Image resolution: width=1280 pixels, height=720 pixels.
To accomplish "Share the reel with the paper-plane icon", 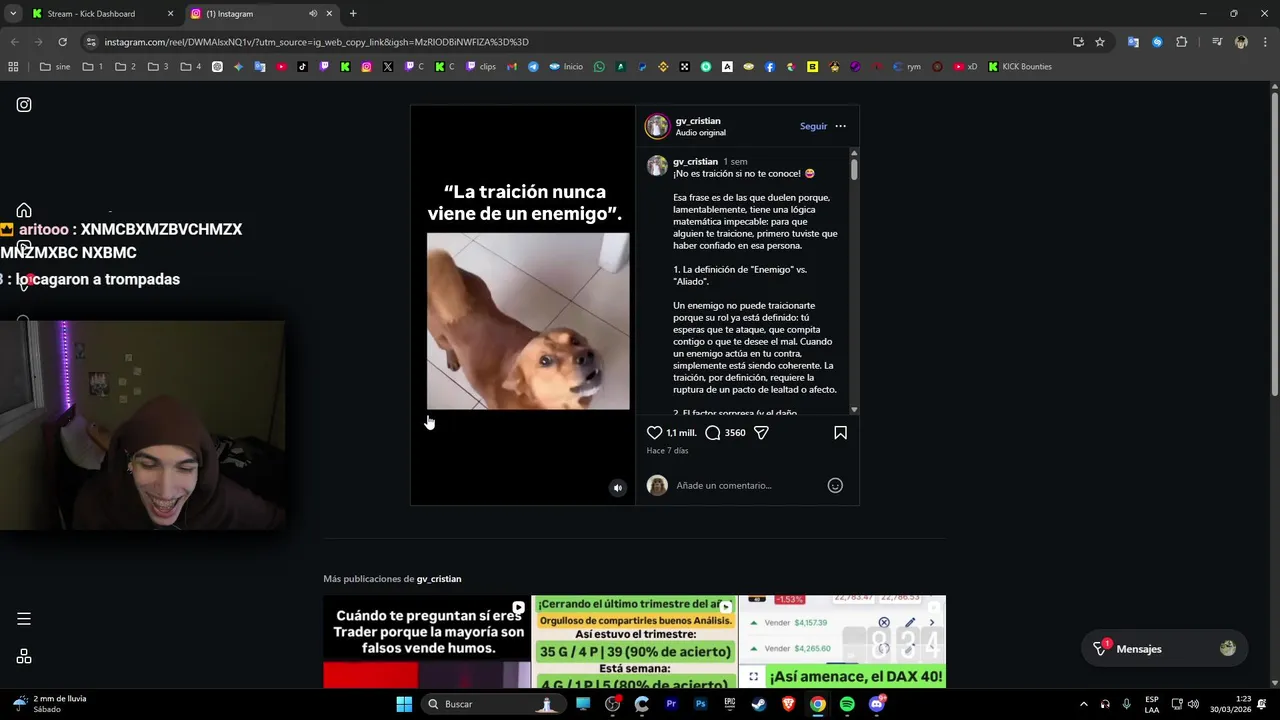I will (x=761, y=433).
